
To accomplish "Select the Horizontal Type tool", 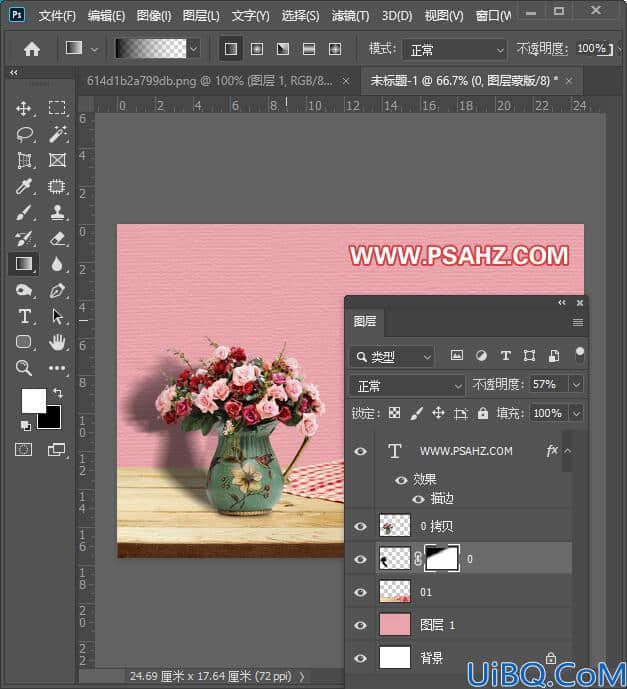I will pyautogui.click(x=25, y=316).
